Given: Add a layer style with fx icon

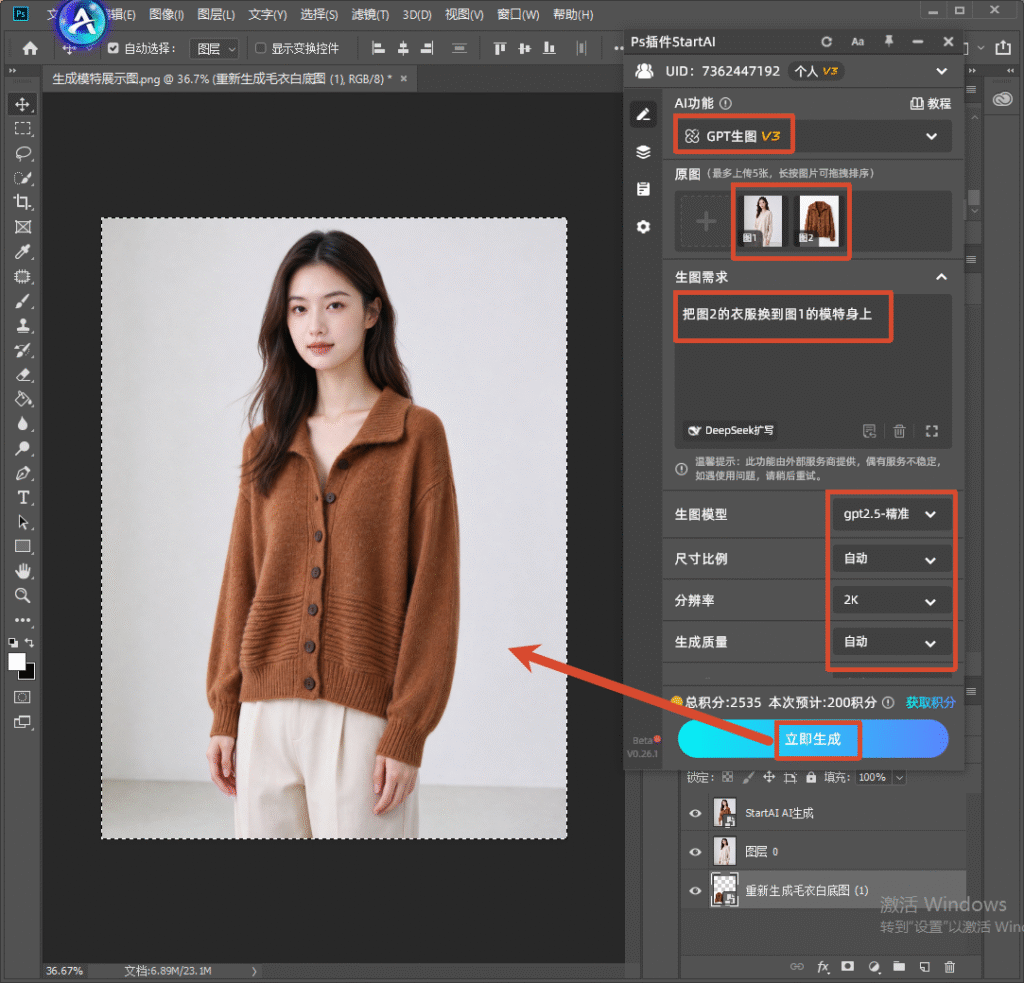Looking at the screenshot, I should click(823, 967).
